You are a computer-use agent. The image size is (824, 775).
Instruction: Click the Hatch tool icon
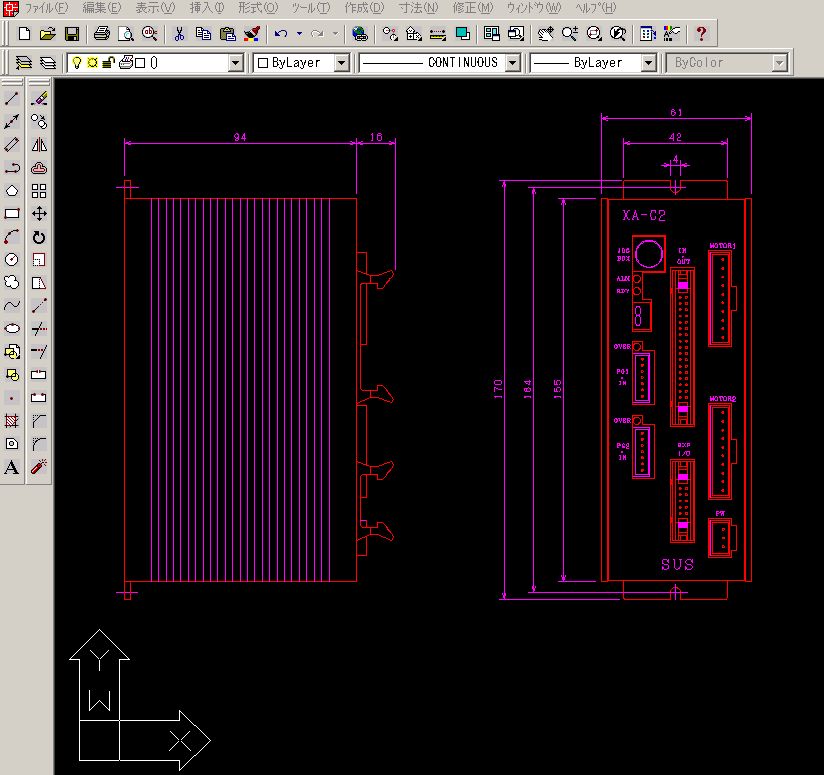pyautogui.click(x=12, y=421)
